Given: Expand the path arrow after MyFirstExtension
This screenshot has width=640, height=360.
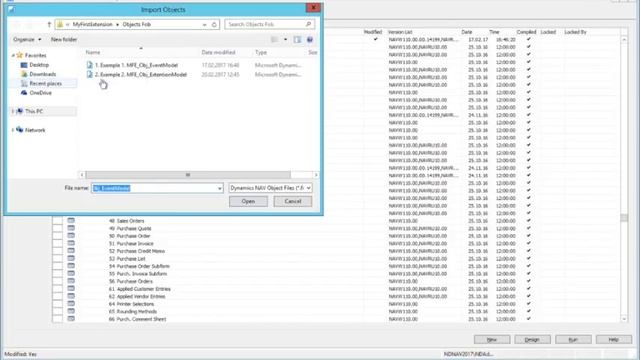Looking at the screenshot, I should tap(118, 24).
